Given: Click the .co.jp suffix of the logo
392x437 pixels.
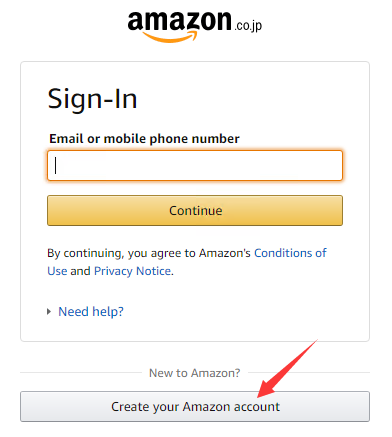Looking at the screenshot, I should click(x=248, y=26).
